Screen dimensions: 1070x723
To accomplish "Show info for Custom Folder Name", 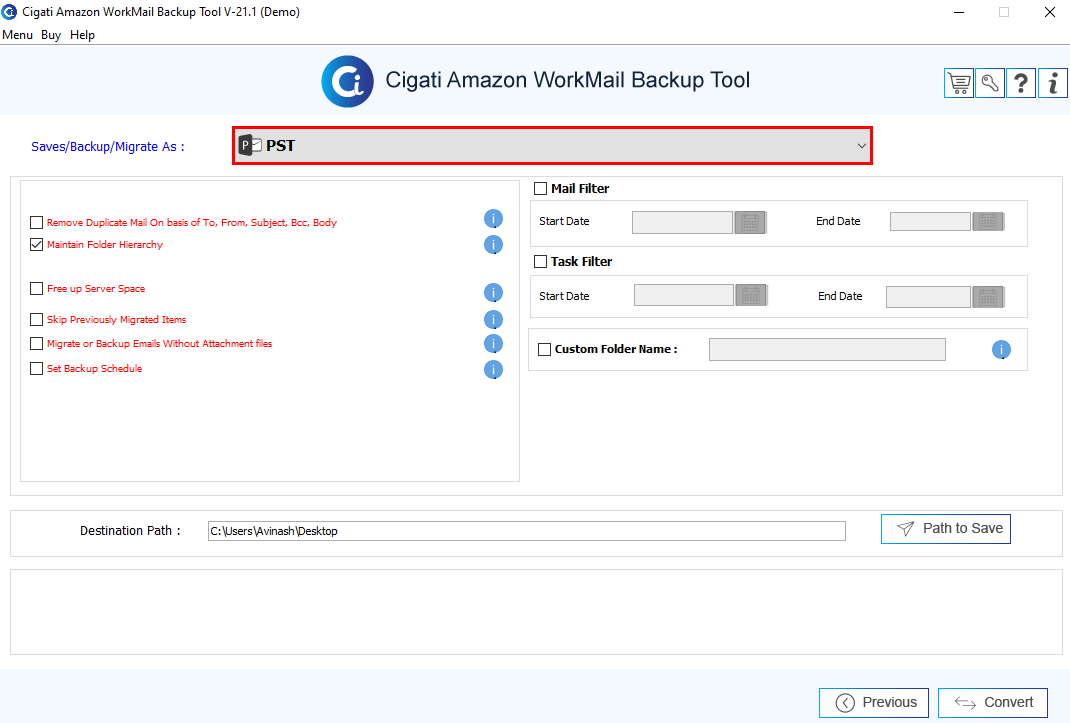I will pos(1001,350).
